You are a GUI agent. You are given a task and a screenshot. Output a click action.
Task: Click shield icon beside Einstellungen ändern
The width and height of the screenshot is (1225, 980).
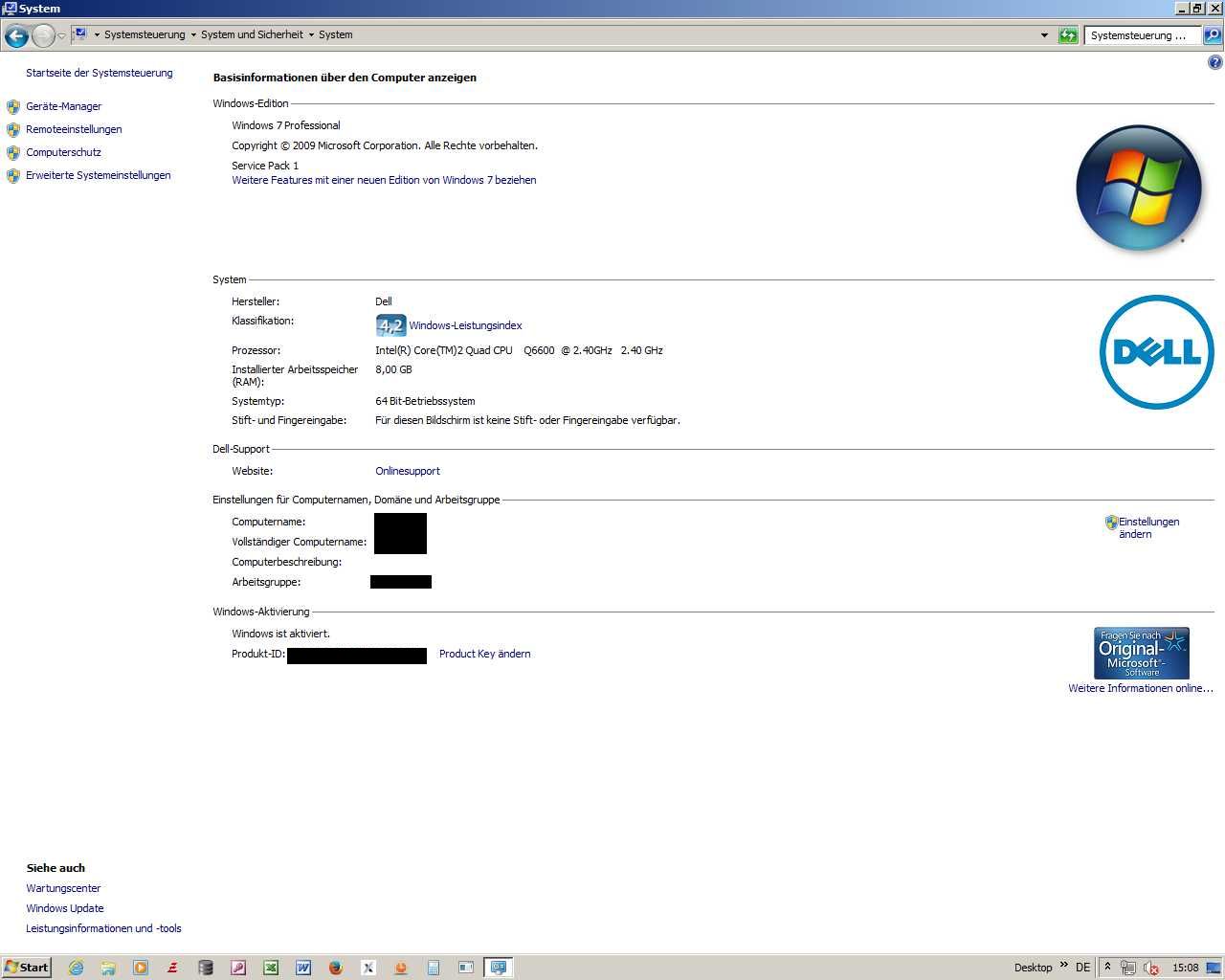tap(1111, 523)
